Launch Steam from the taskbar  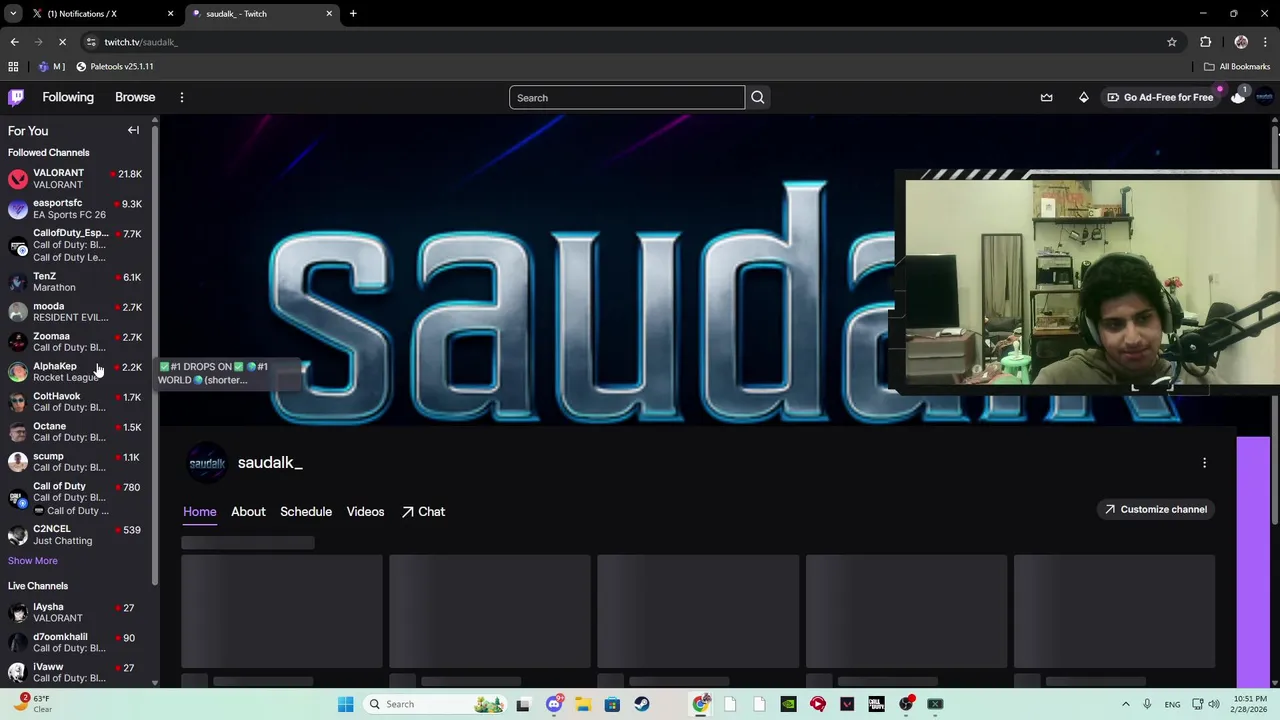pos(641,704)
